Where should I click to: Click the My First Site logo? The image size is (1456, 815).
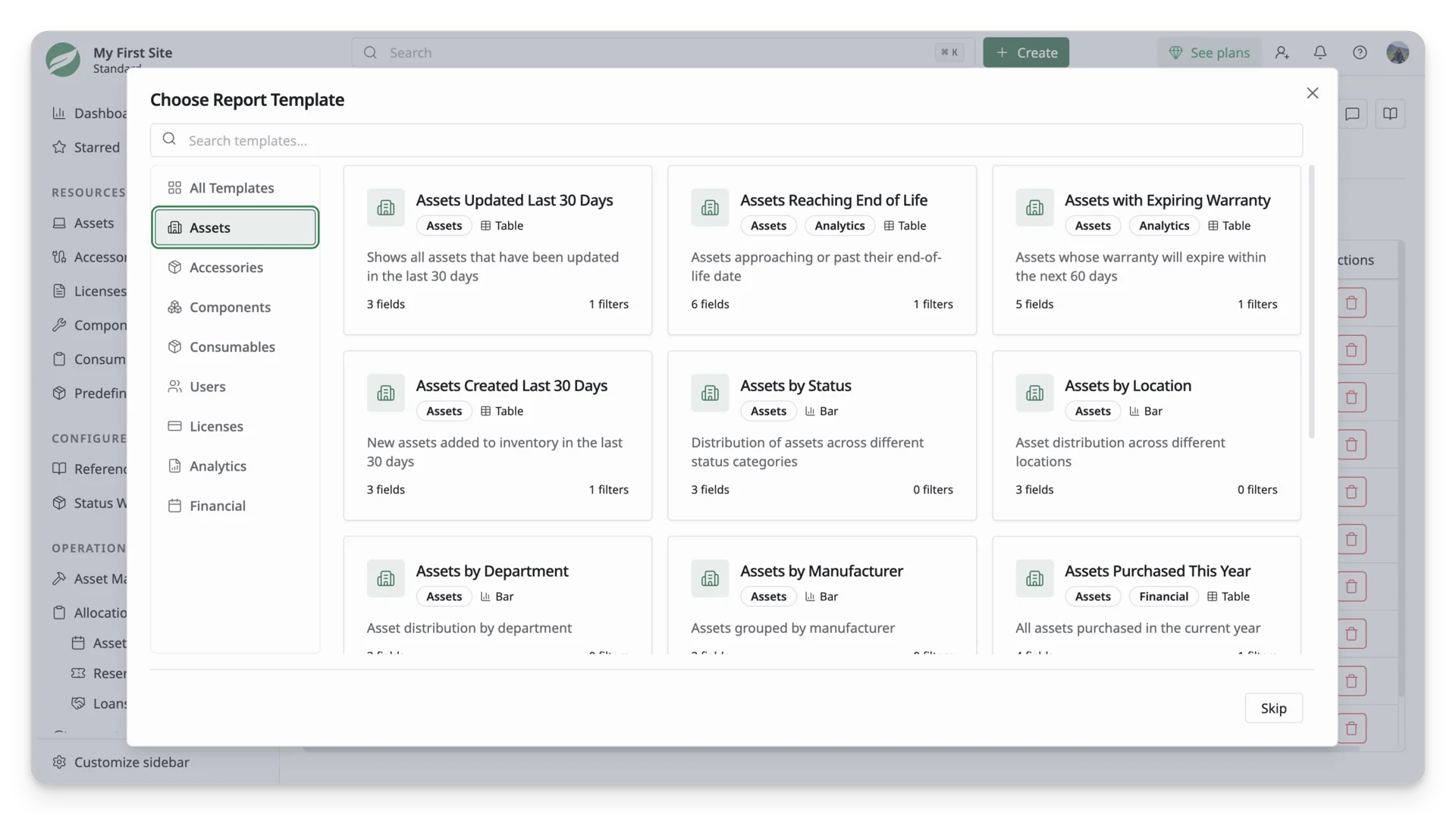63,59
